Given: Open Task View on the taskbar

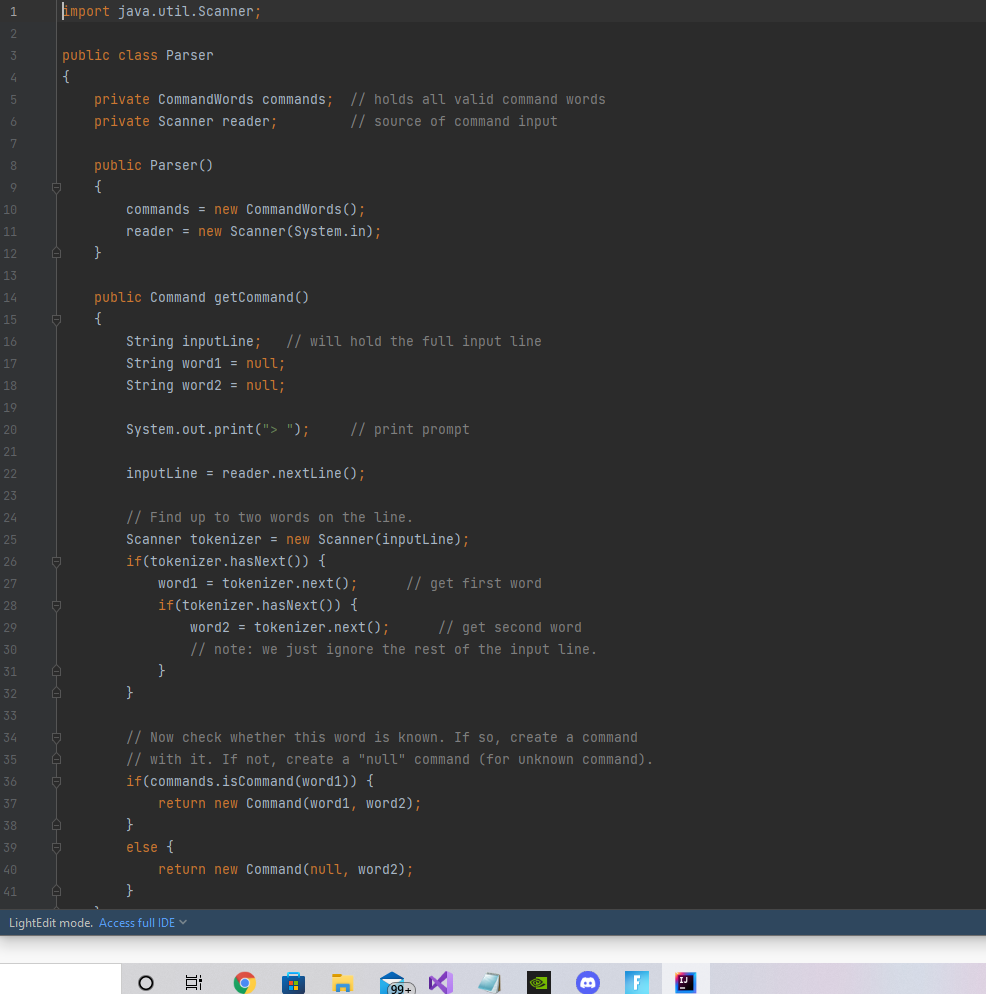Looking at the screenshot, I should [193, 982].
